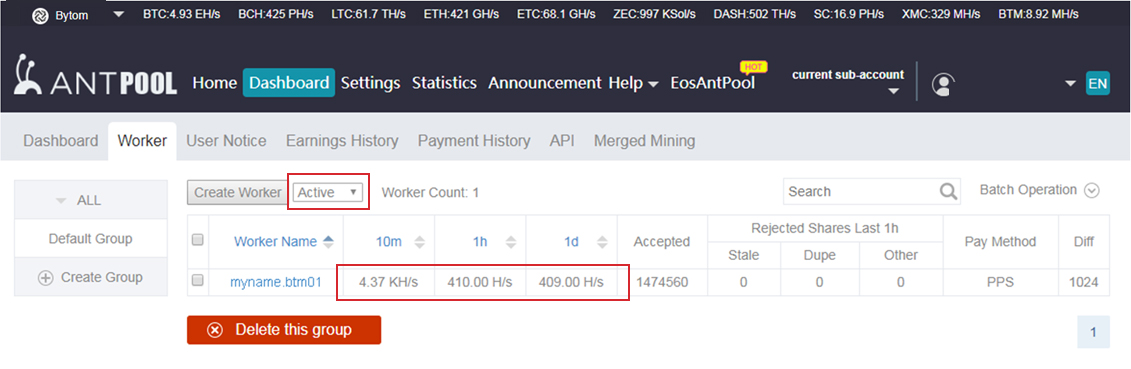Click the BCH:425 PH/s ticker entry
This screenshot has height=369, width=1131.
click(x=276, y=14)
